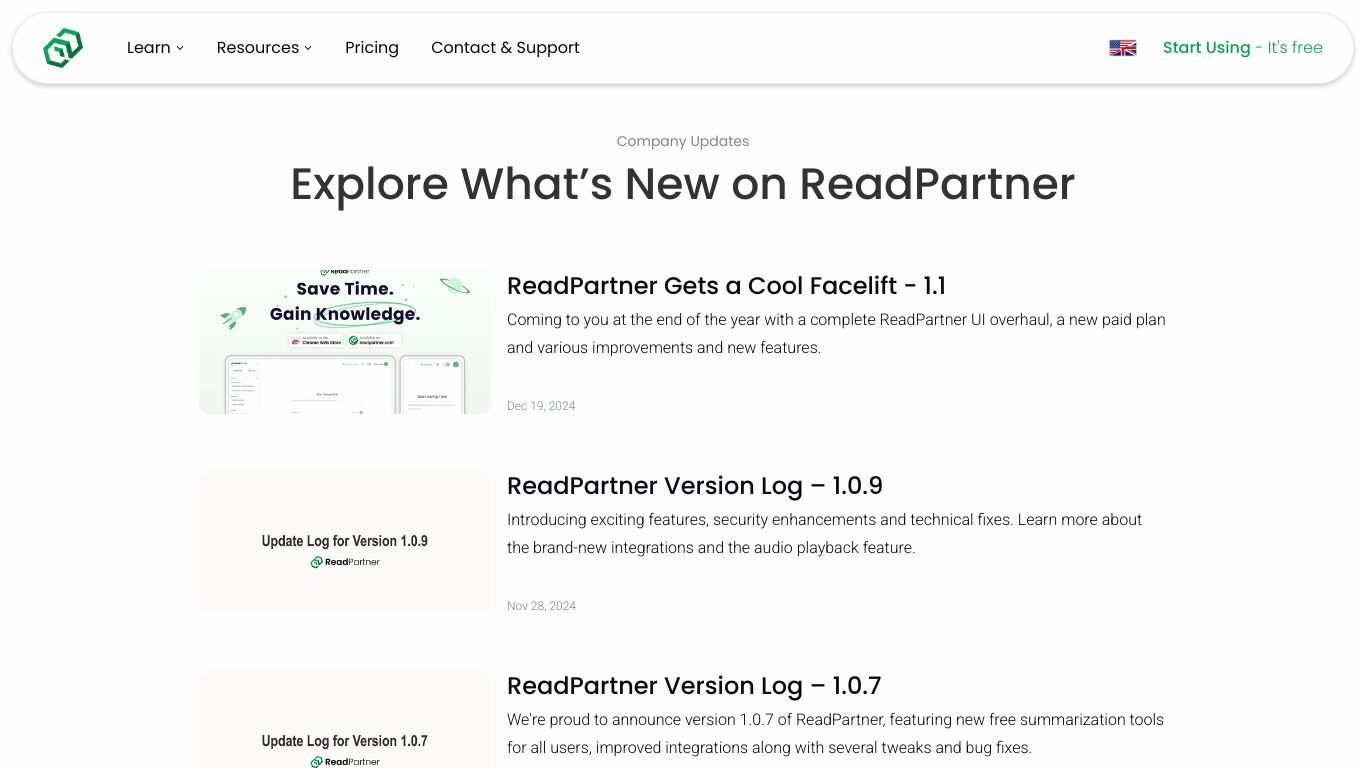Click the Dec 19, 2024 date

541,406
